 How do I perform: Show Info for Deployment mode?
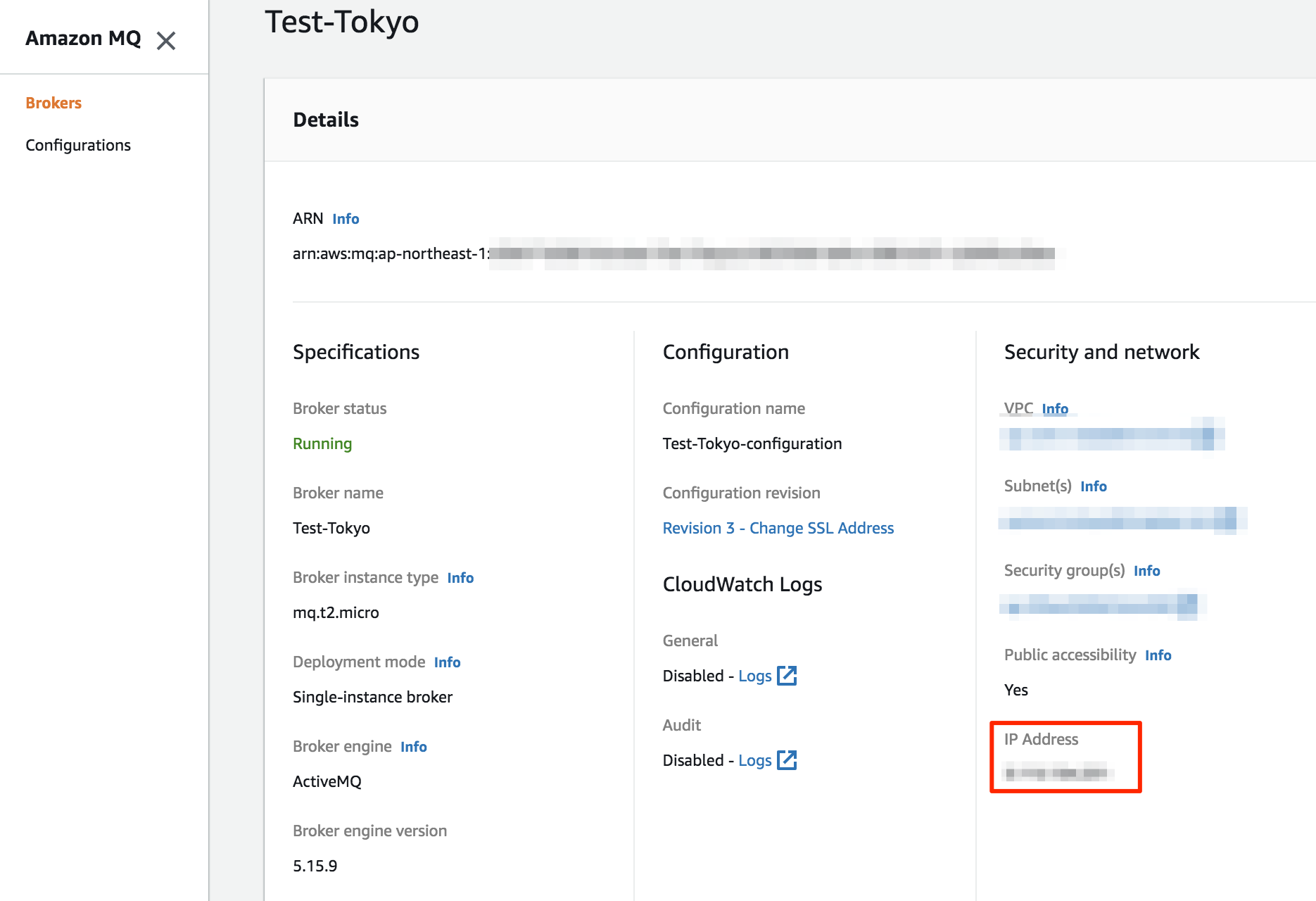pyautogui.click(x=447, y=662)
